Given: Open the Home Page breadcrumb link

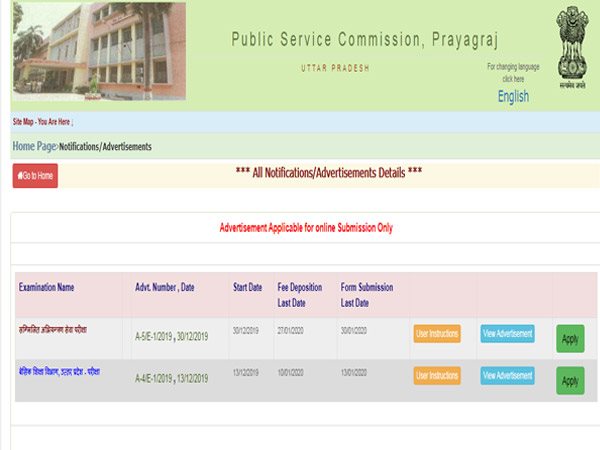Looking at the screenshot, I should tap(34, 146).
